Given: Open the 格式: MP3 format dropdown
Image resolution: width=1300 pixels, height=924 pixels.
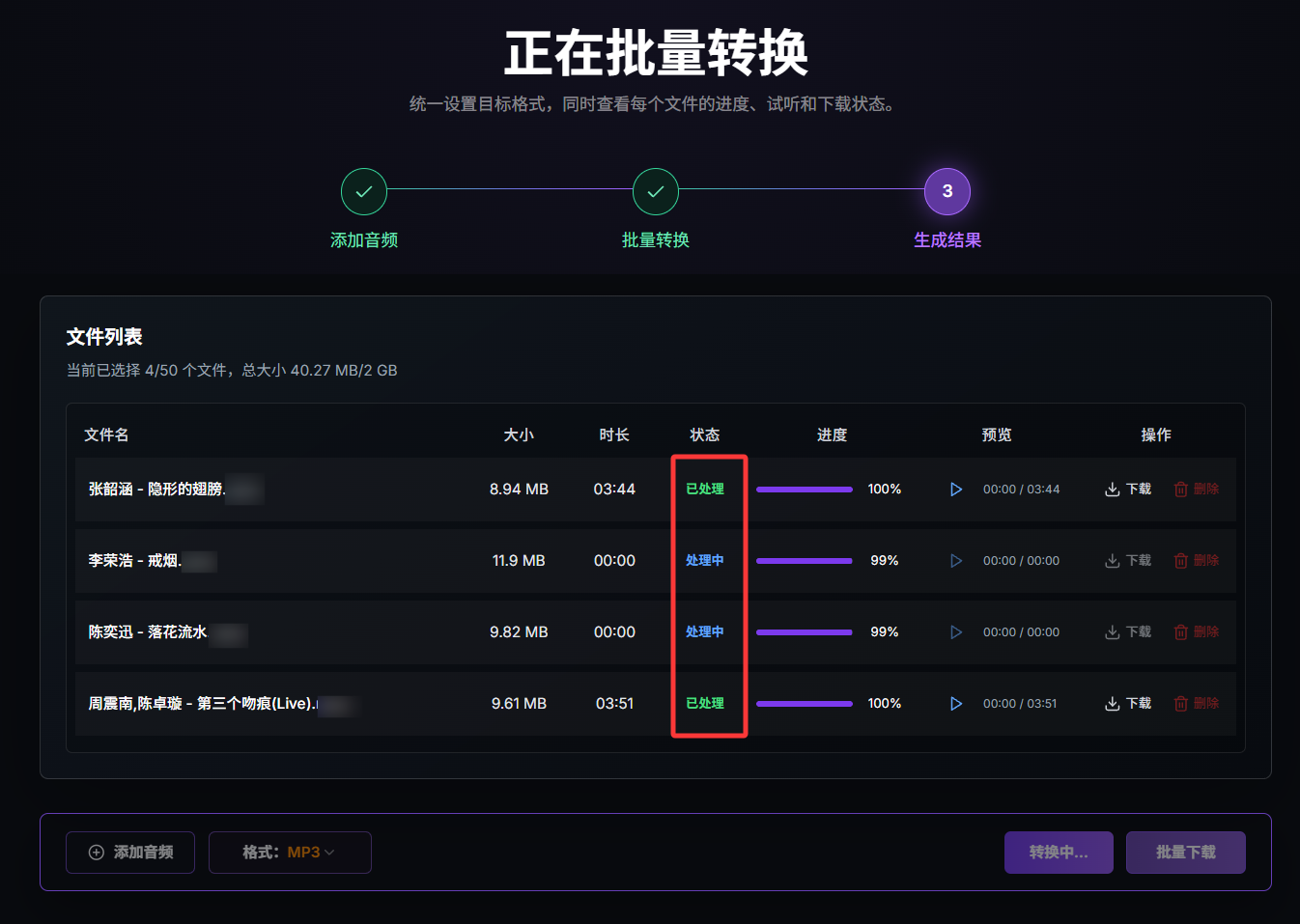Looking at the screenshot, I should click(290, 853).
